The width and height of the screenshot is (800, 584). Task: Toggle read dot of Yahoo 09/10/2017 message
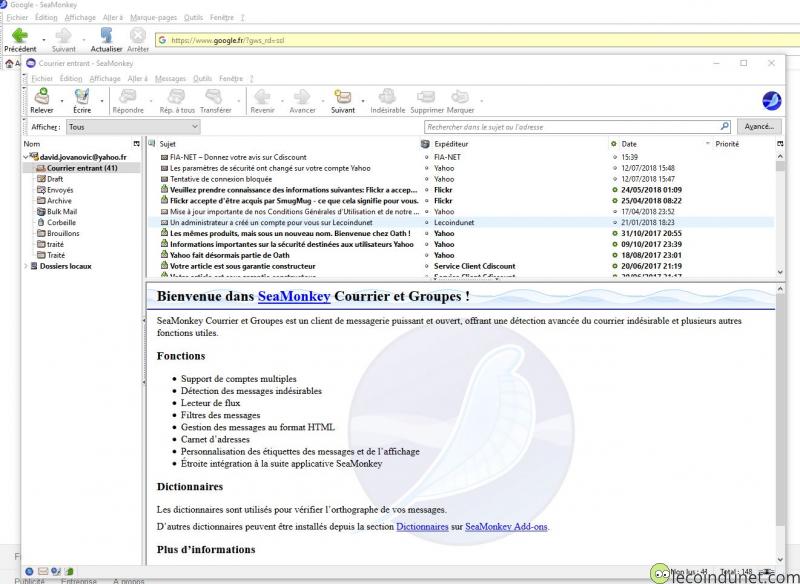614,244
